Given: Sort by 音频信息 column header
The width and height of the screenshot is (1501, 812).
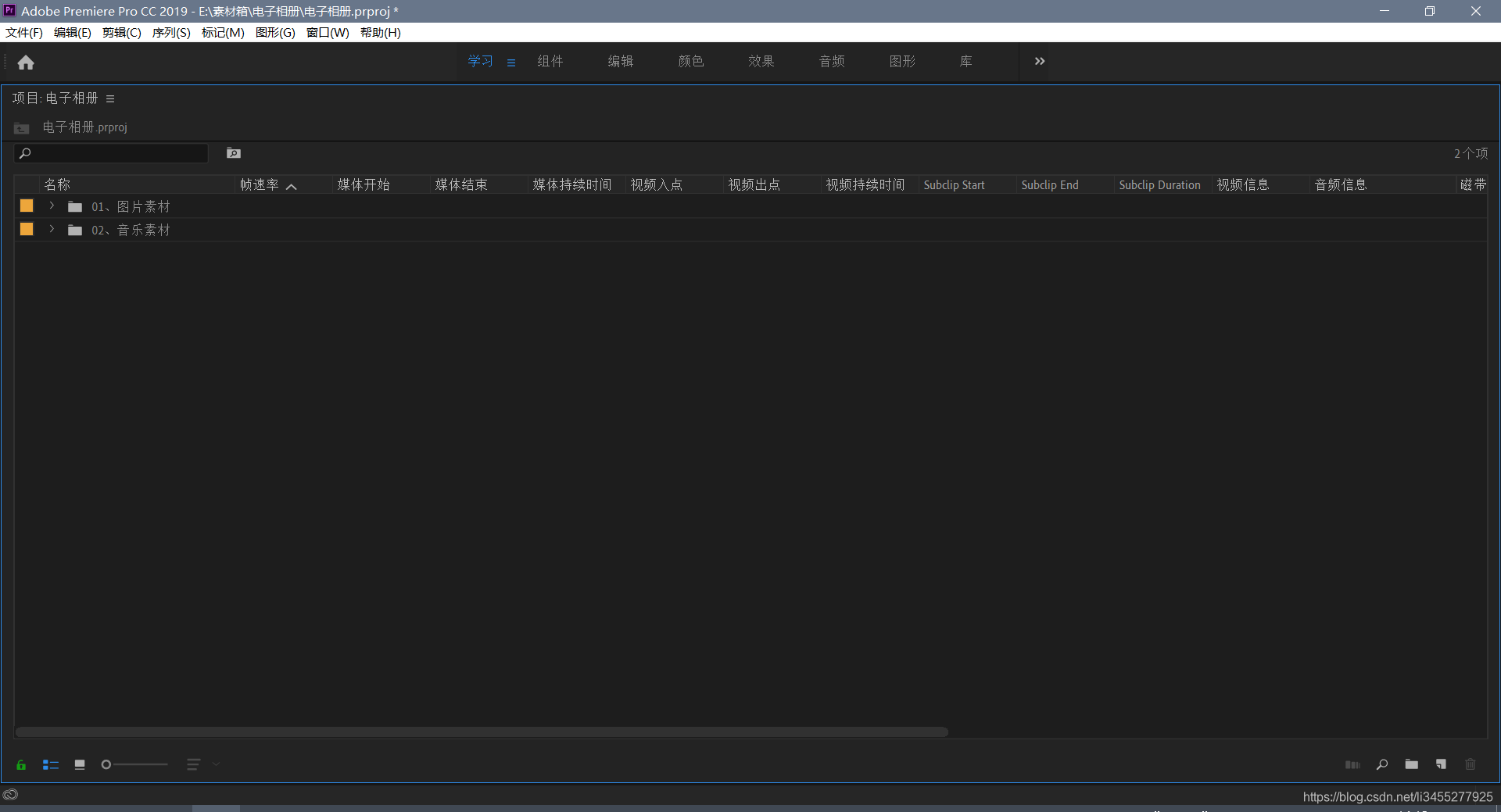Looking at the screenshot, I should (x=1341, y=184).
